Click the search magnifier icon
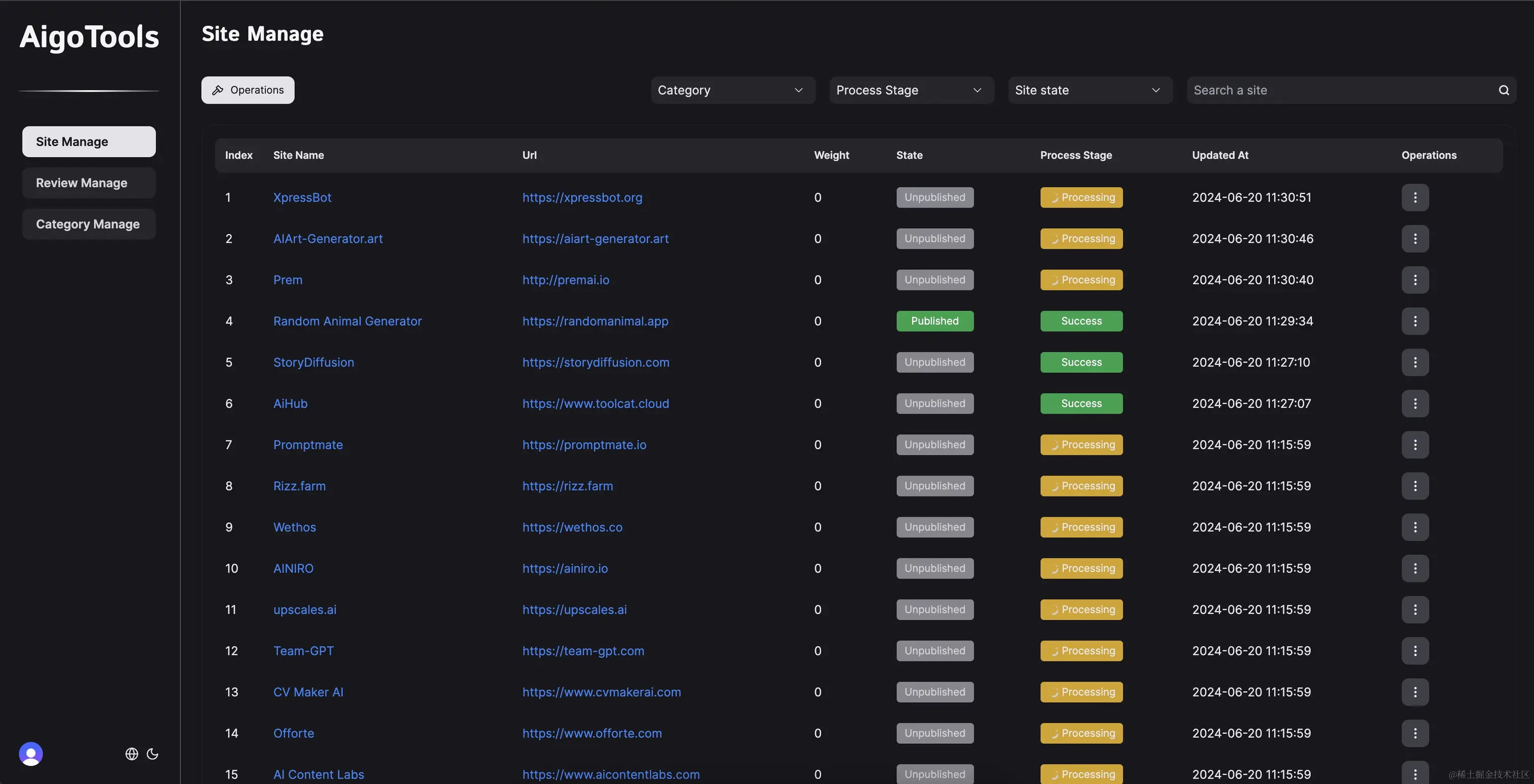Viewport: 1534px width, 784px height. [1503, 90]
